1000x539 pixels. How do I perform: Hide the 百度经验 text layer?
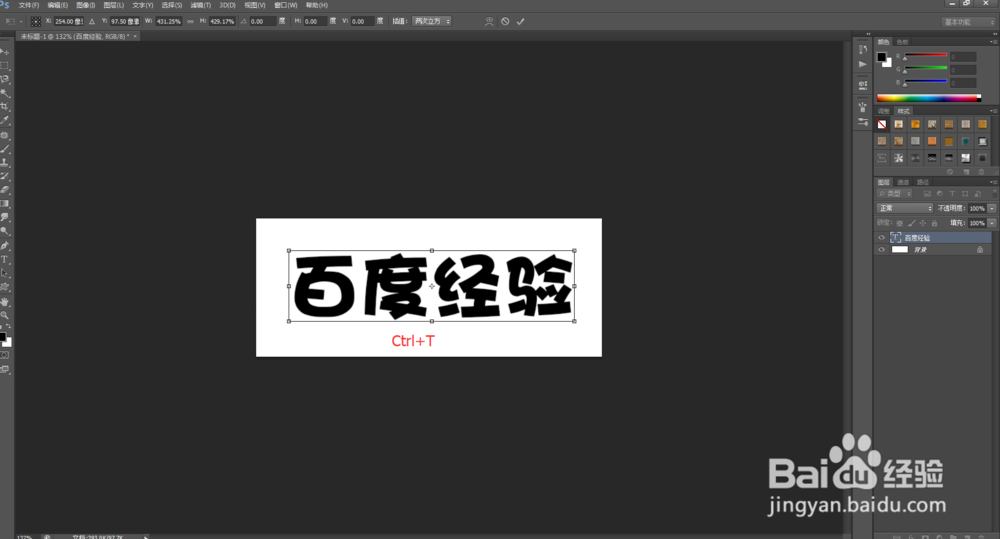[881, 238]
